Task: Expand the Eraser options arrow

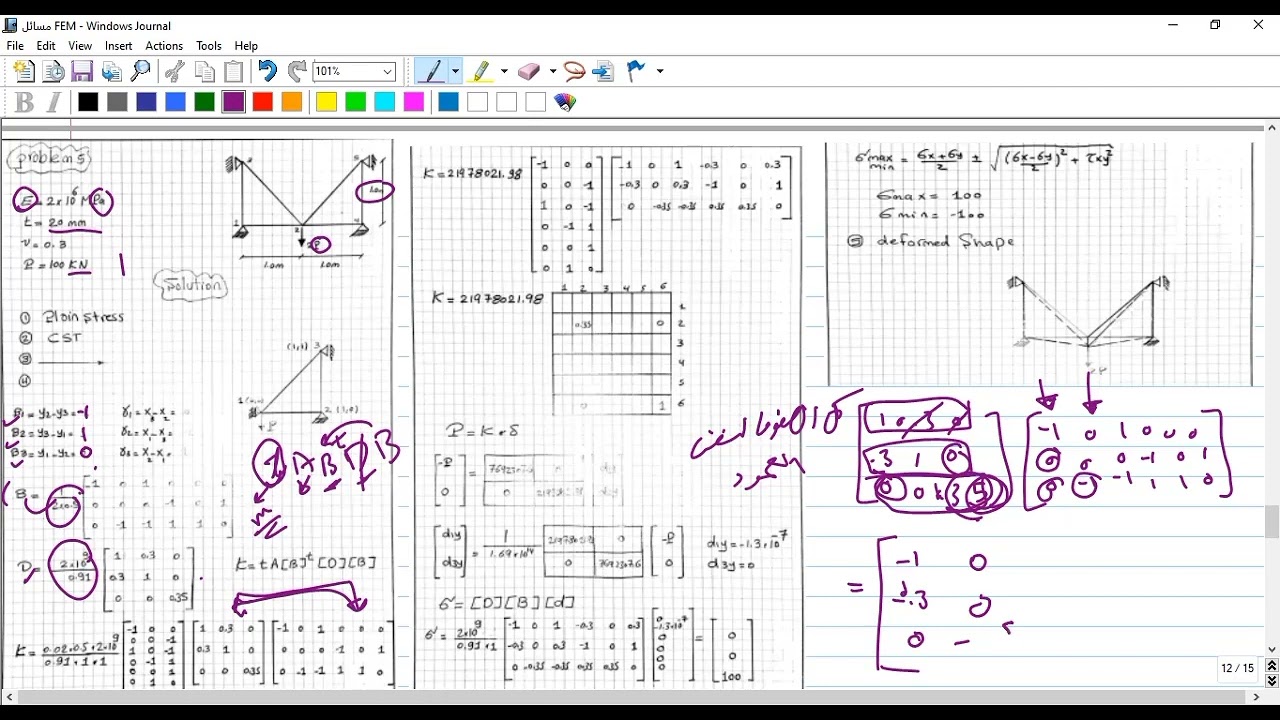Action: pos(552,71)
